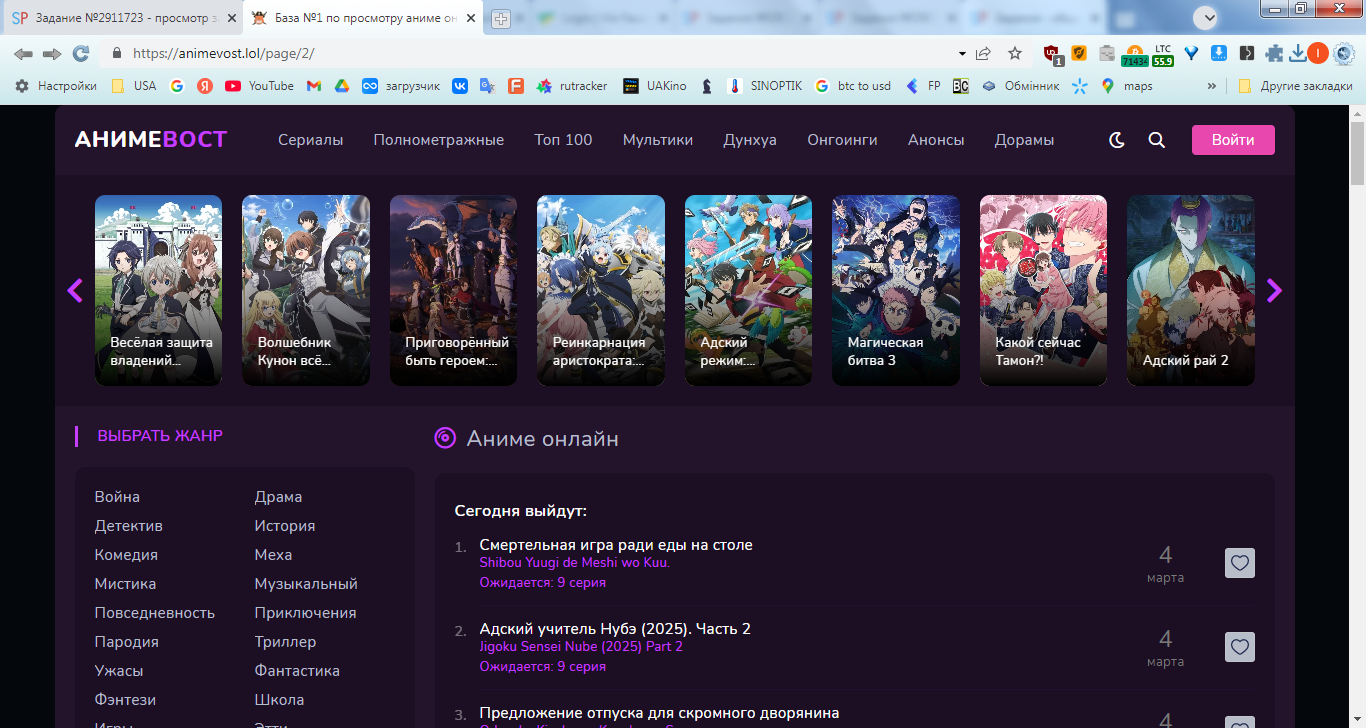1366x728 pixels.
Task: Open the SINOPTIK weather bookmark
Action: click(765, 86)
